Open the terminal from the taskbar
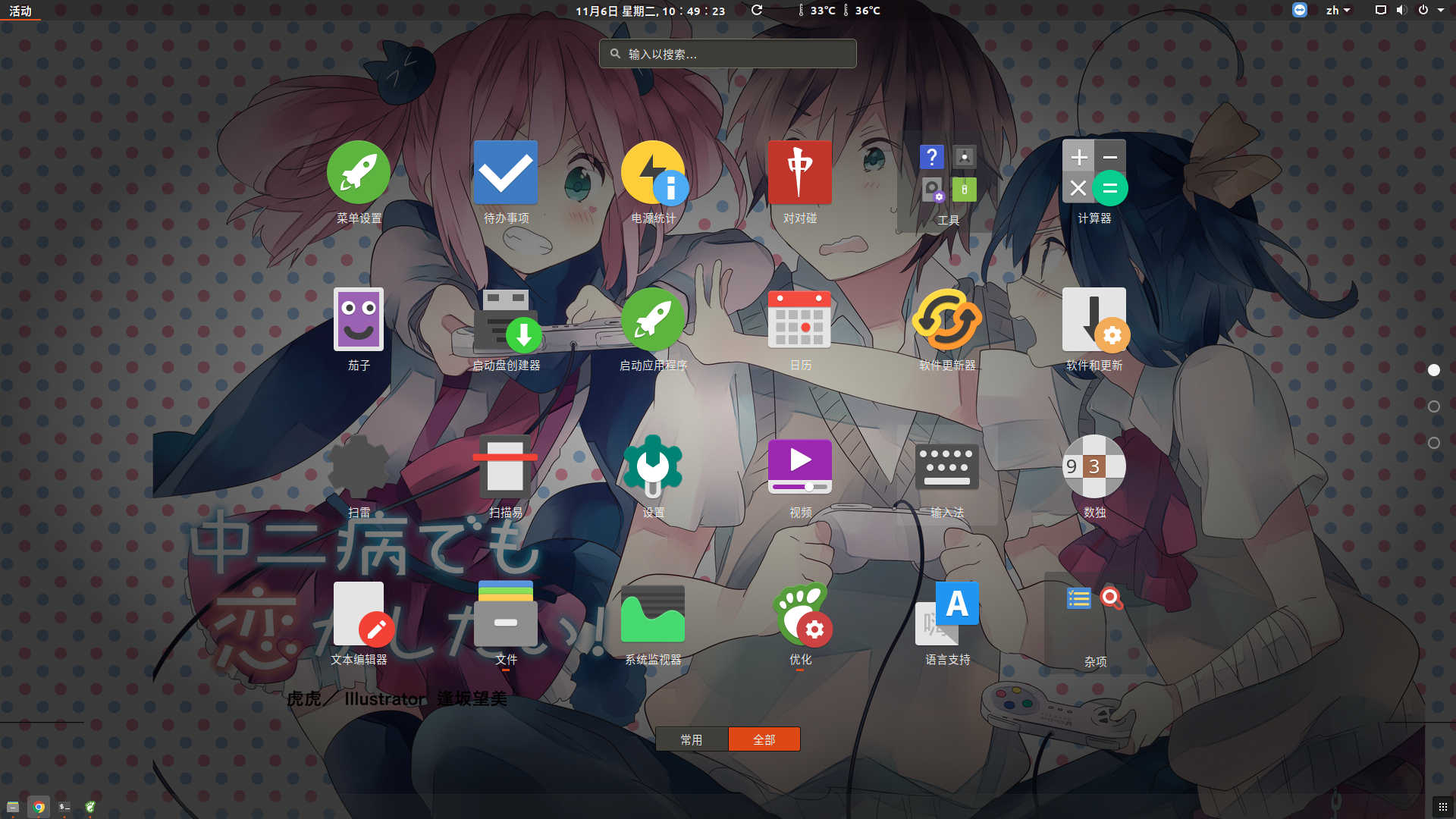 click(x=64, y=807)
